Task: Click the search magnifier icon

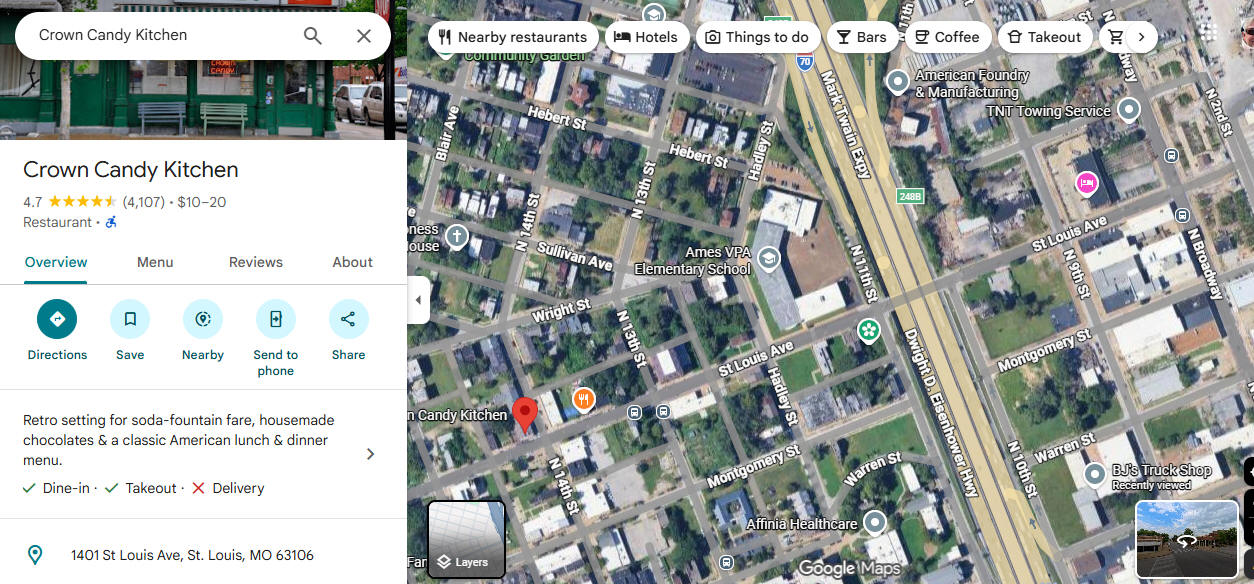Action: click(313, 36)
